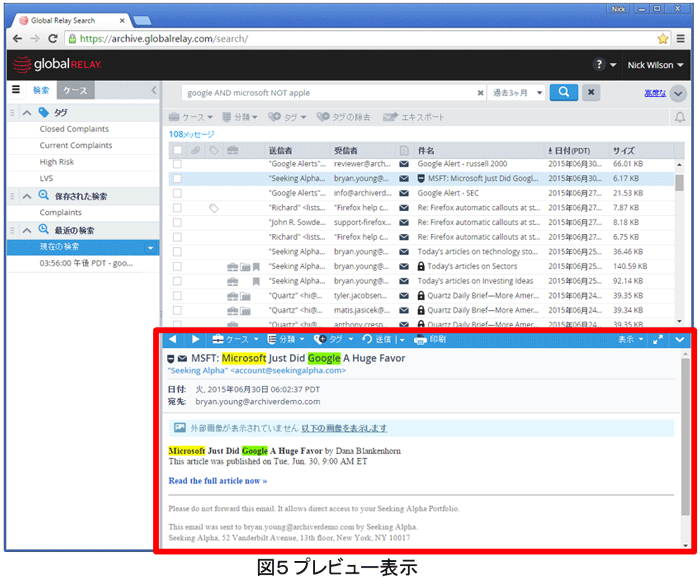
Task: Click the print (印刷) button in preview
Action: pyautogui.click(x=430, y=339)
